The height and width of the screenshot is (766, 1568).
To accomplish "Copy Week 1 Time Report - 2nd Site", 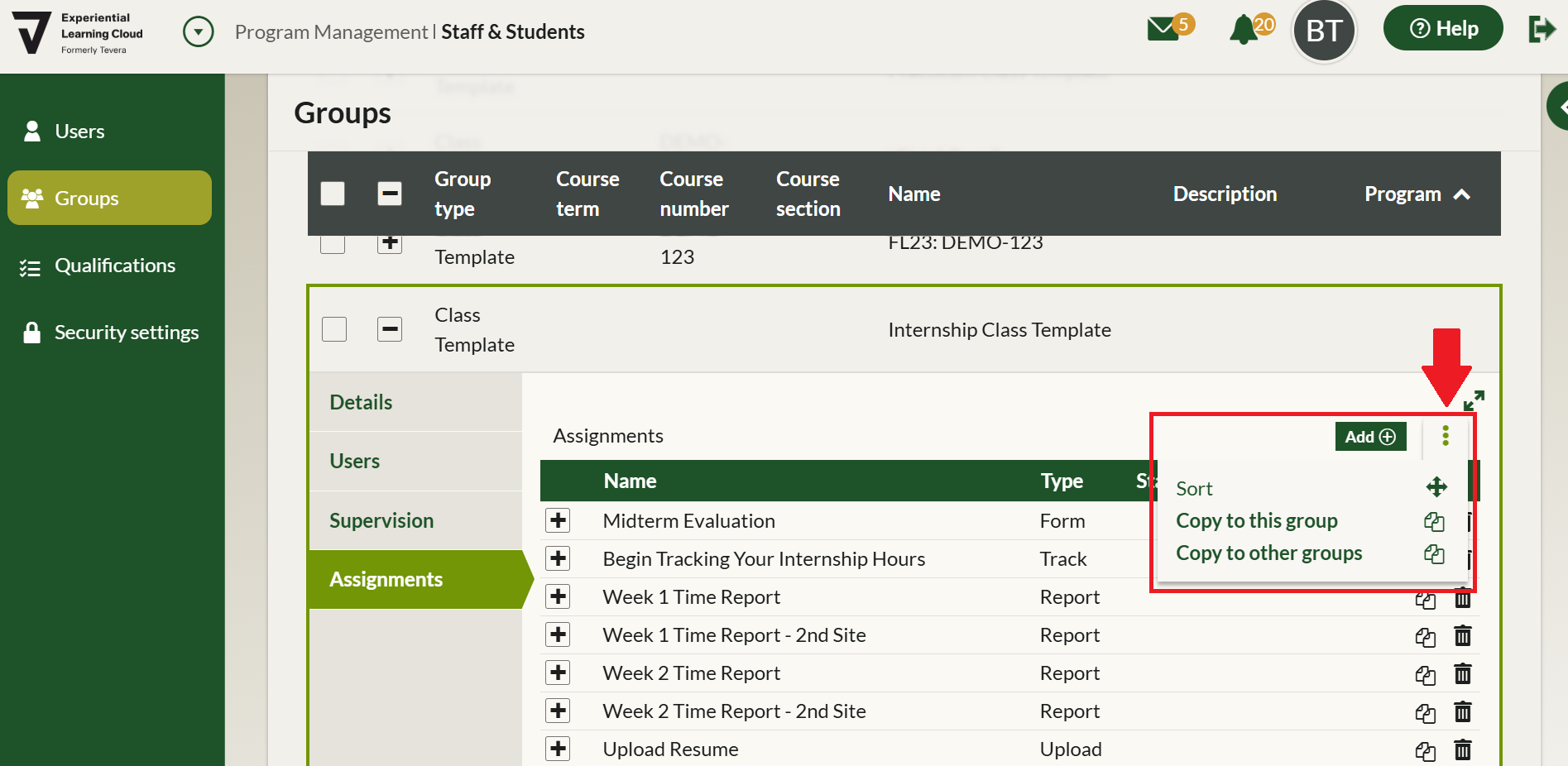I will (x=1425, y=637).
